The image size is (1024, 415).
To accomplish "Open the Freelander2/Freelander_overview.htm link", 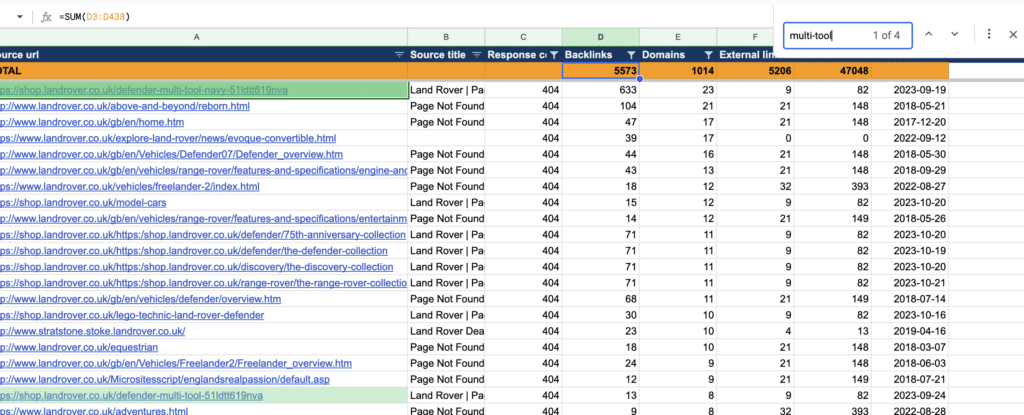I will (x=176, y=363).
